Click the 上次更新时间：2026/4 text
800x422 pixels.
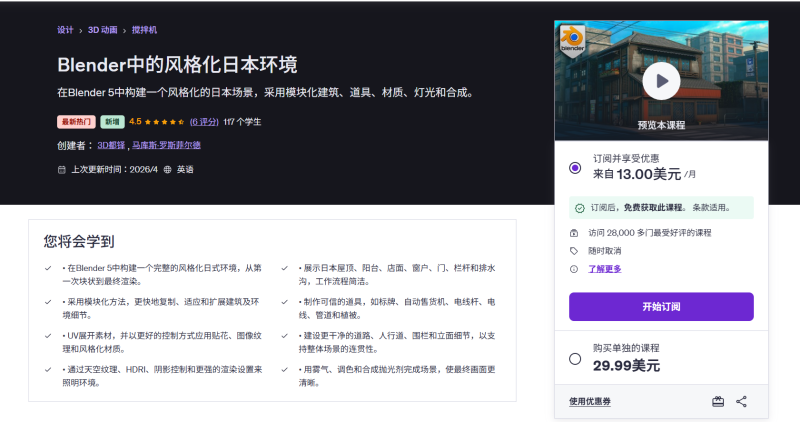(x=114, y=169)
